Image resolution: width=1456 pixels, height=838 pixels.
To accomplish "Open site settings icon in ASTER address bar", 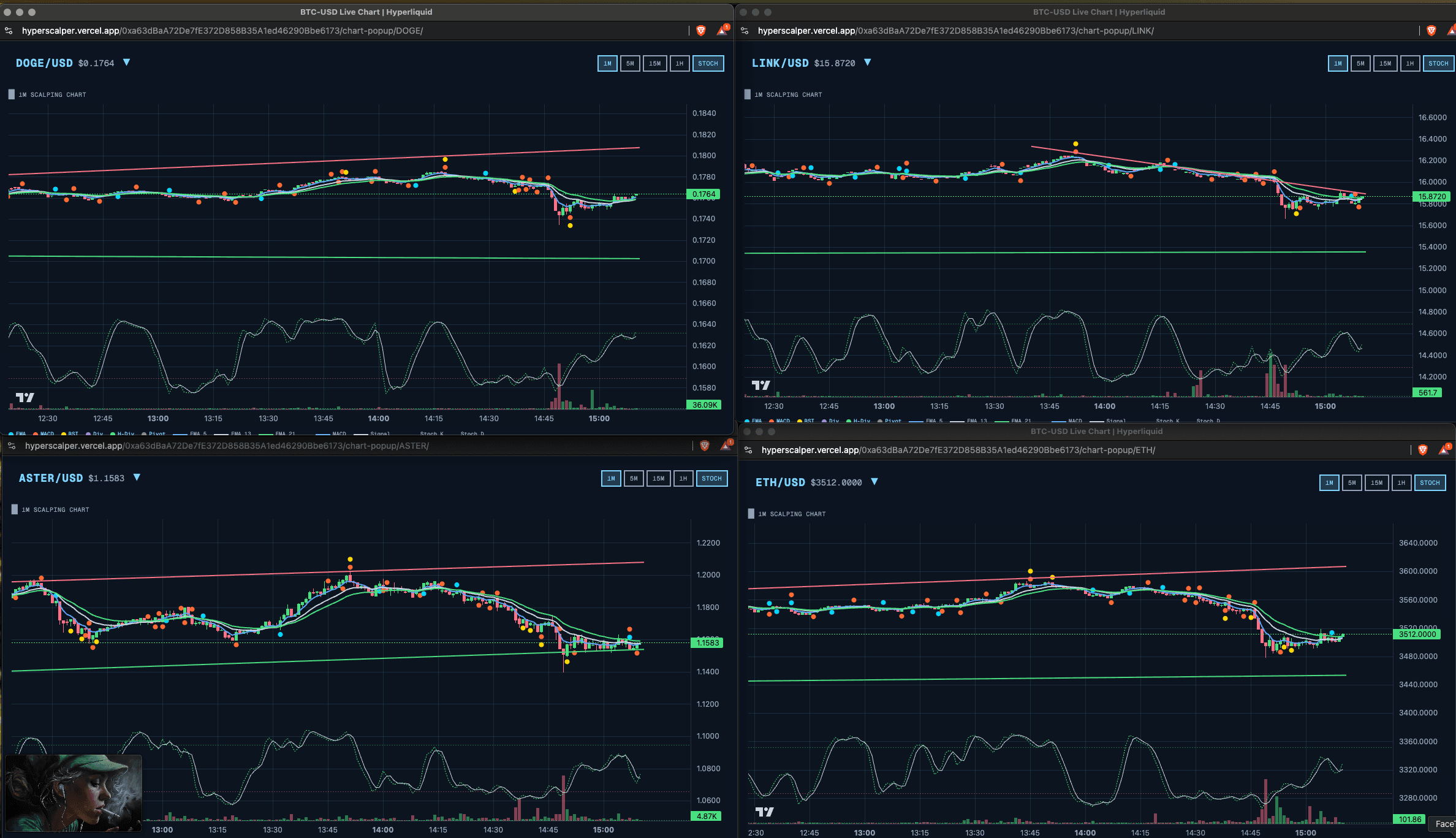I will coord(12,446).
